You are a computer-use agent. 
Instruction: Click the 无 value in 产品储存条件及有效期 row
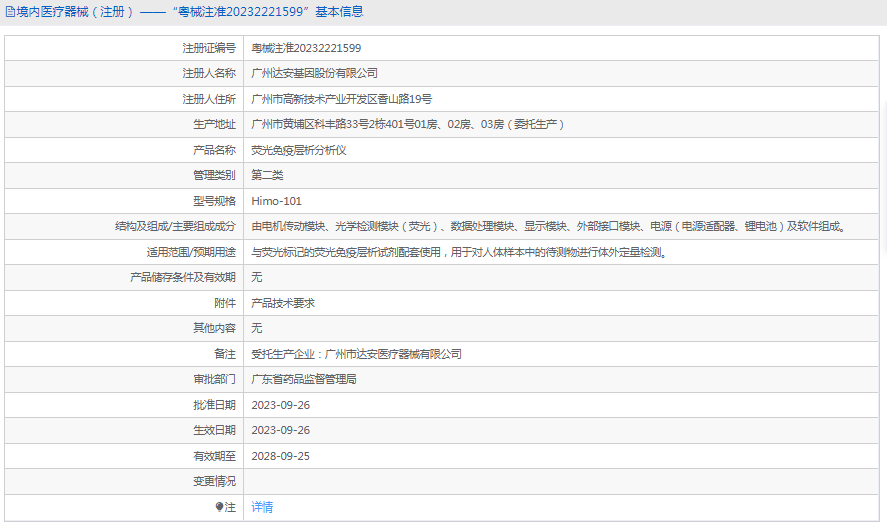[257, 277]
